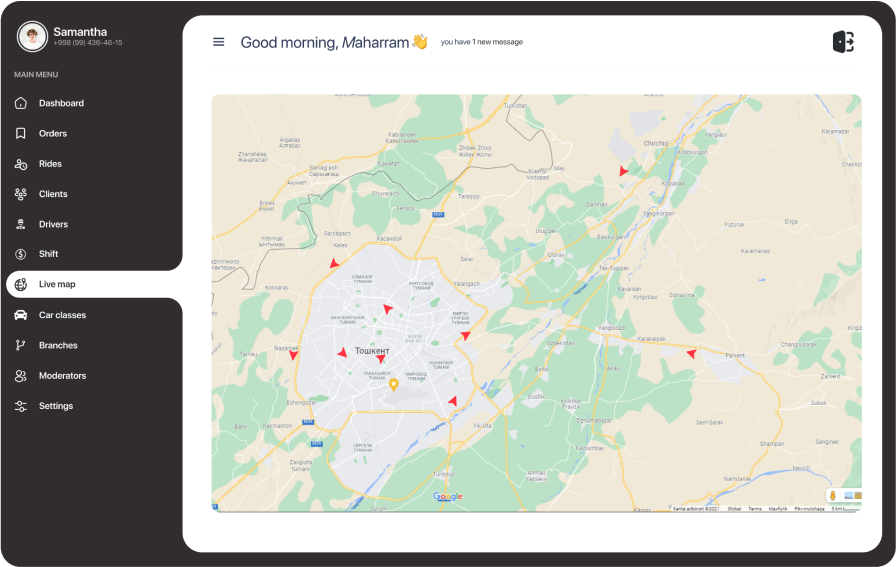This screenshot has height=567, width=896.
Task: Open the hamburger menu in the header
Action: 218,42
